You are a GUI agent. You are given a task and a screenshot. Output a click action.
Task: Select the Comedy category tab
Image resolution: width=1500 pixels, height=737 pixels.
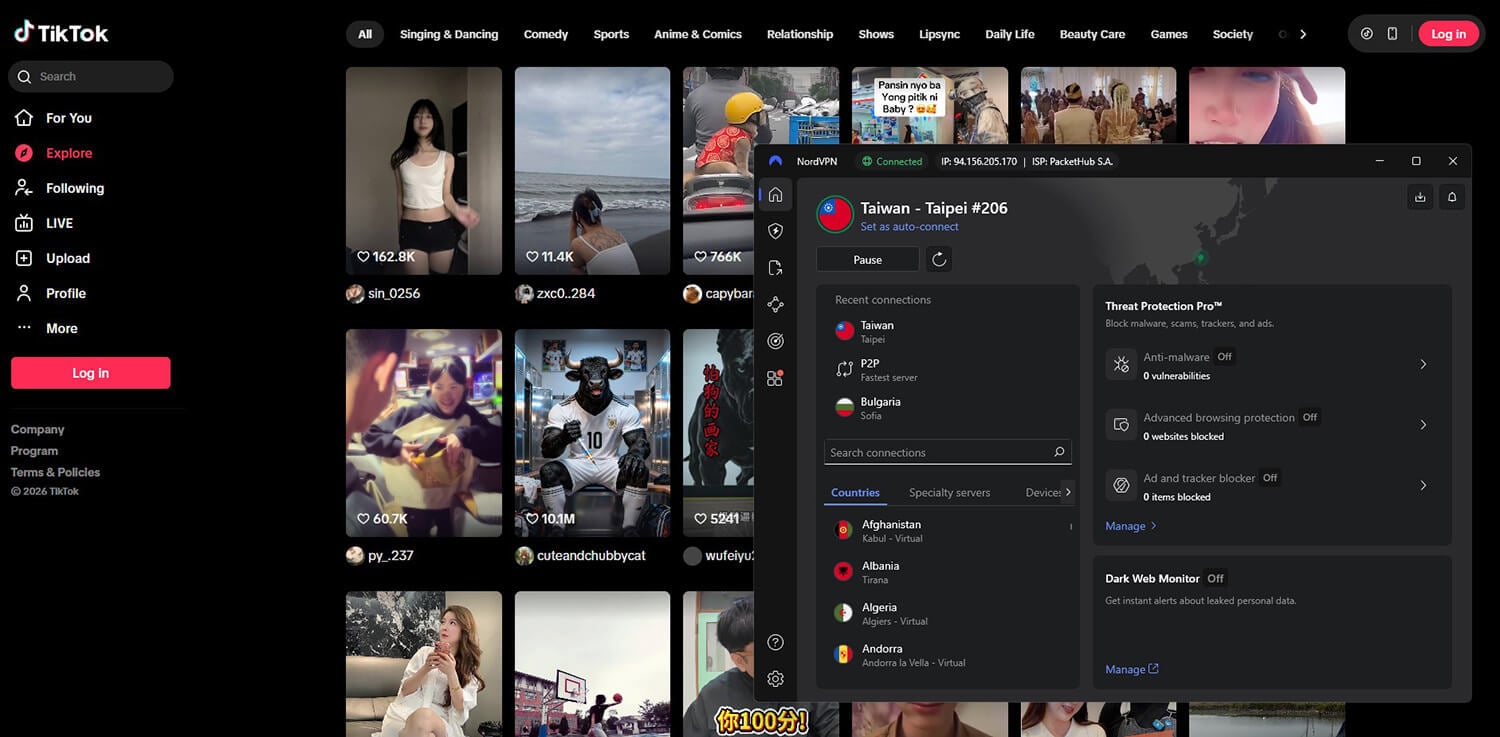[545, 33]
